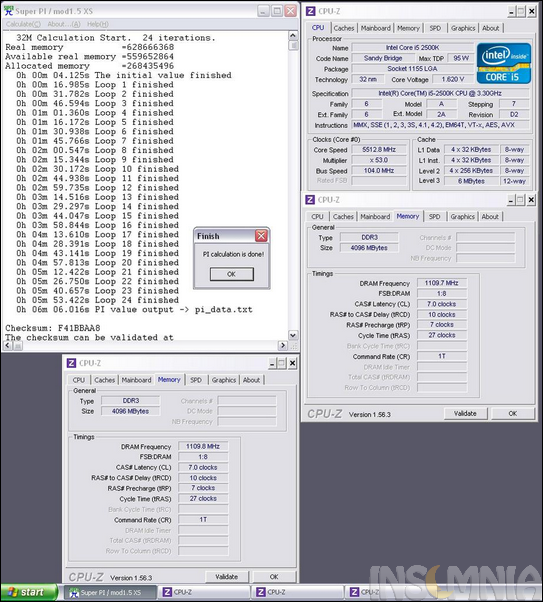The height and width of the screenshot is (602, 543).
Task: Select CPU tab in the CPU-Z window showing Sandy Bridge
Action: 318,28
